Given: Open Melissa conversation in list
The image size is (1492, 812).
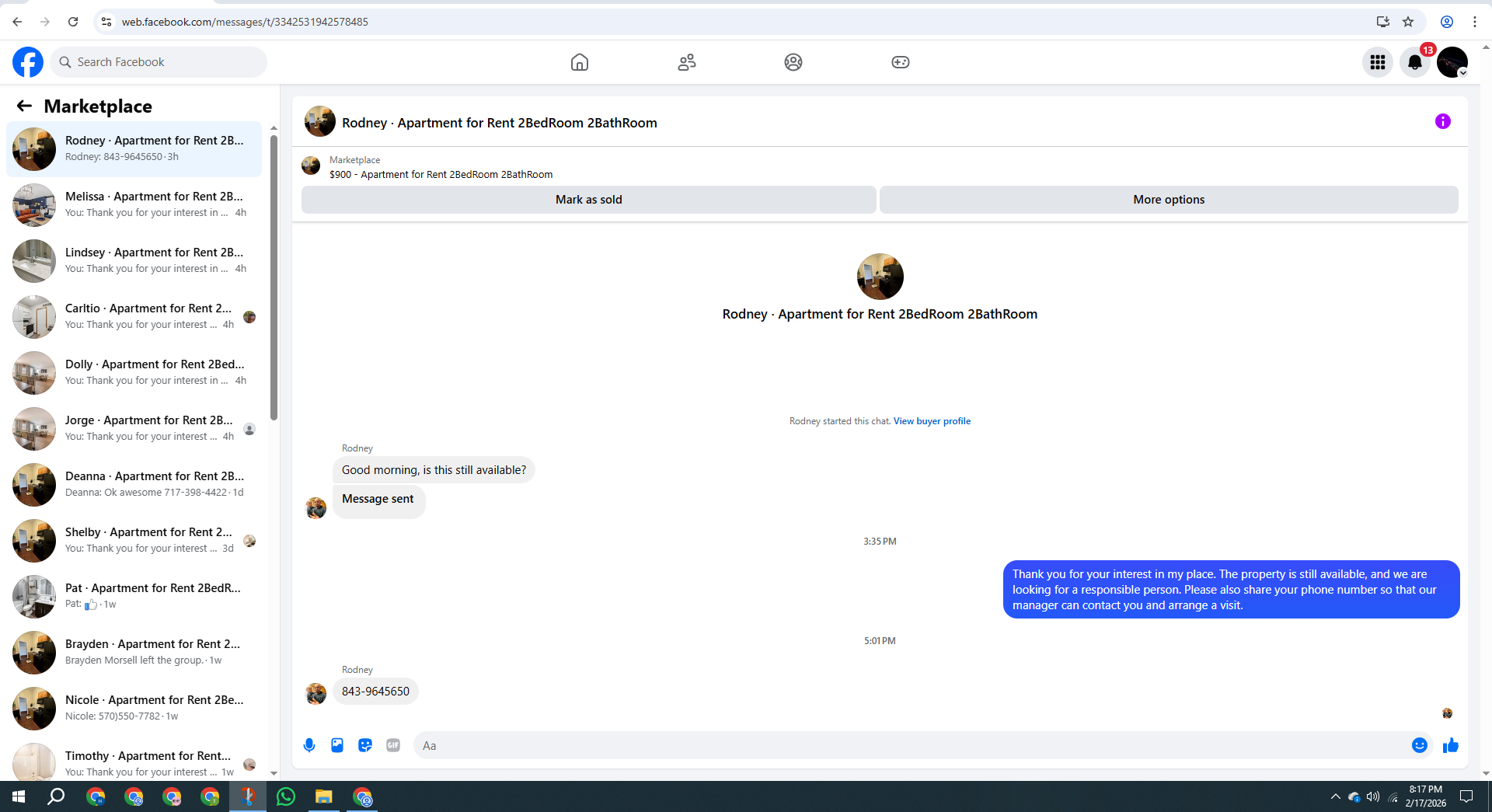Looking at the screenshot, I should tap(134, 205).
